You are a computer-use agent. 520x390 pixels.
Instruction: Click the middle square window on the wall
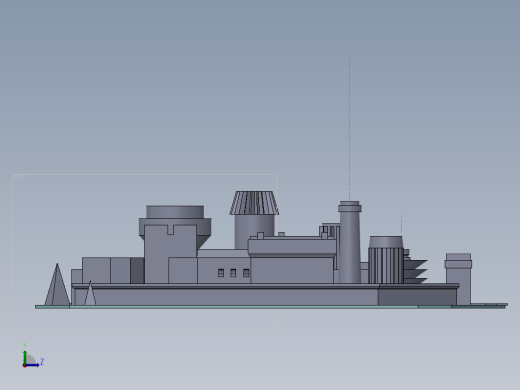pyautogui.click(x=233, y=273)
